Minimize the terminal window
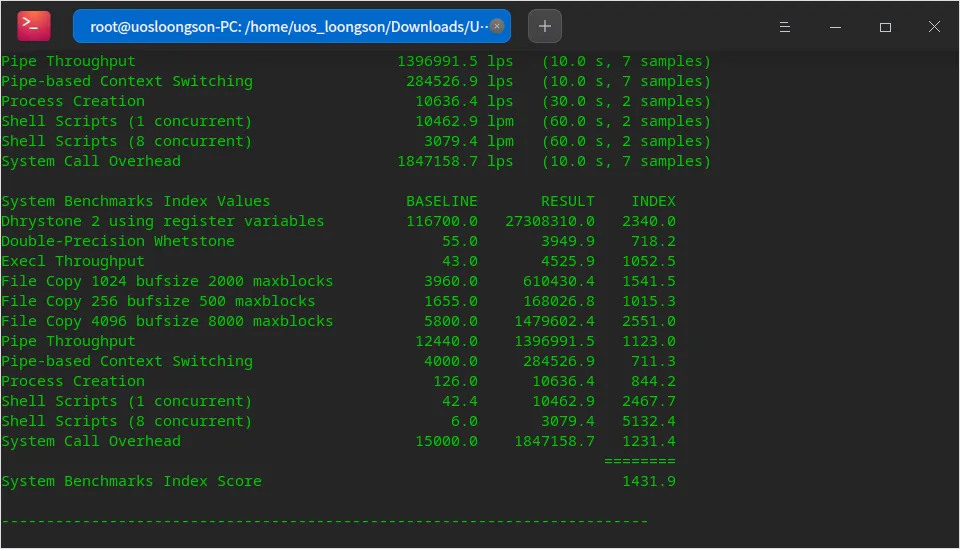The width and height of the screenshot is (965, 551). coord(835,27)
